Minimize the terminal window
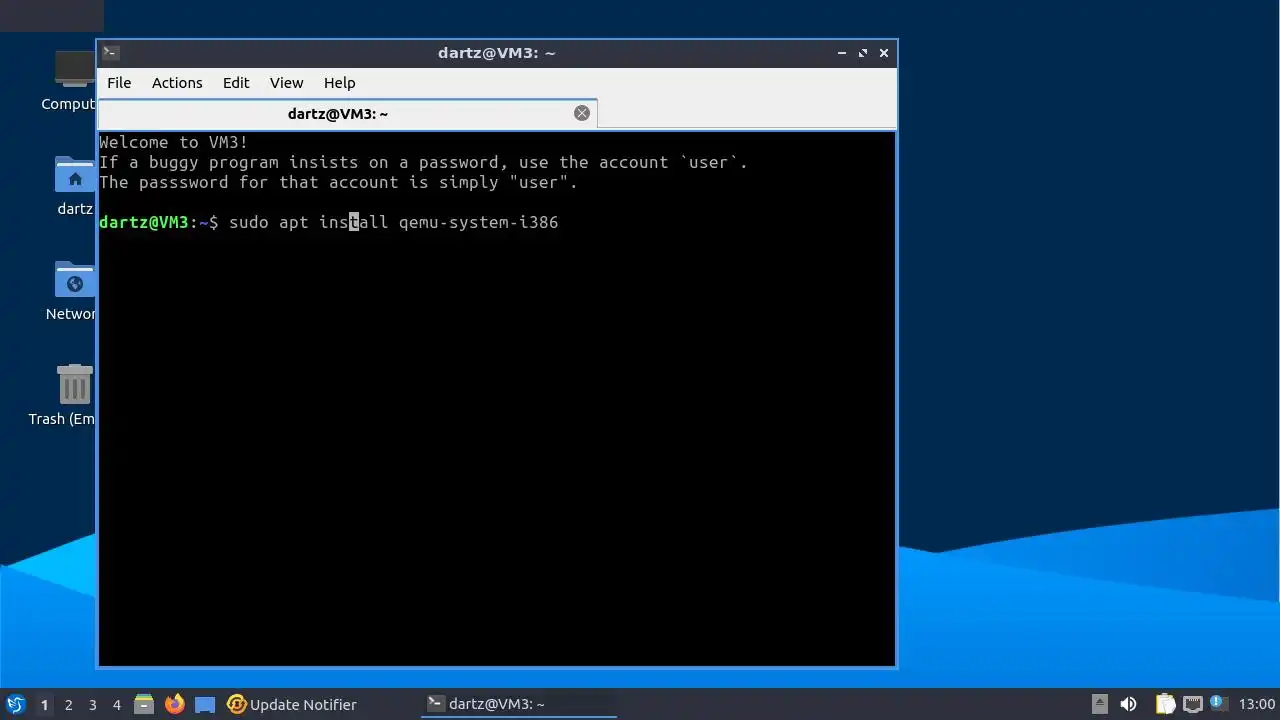1280x720 pixels. pos(840,53)
